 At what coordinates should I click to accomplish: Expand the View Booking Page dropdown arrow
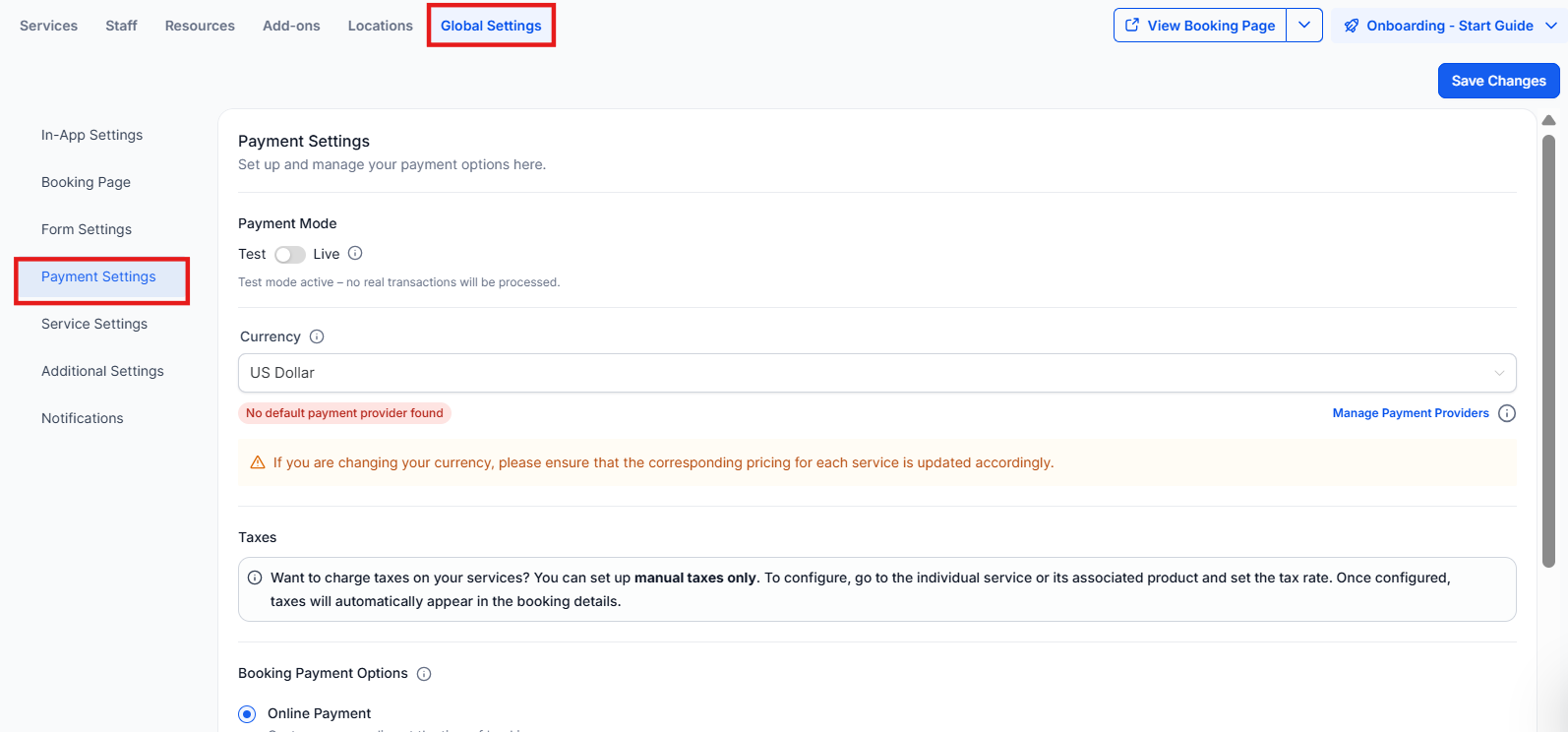[x=1304, y=26]
